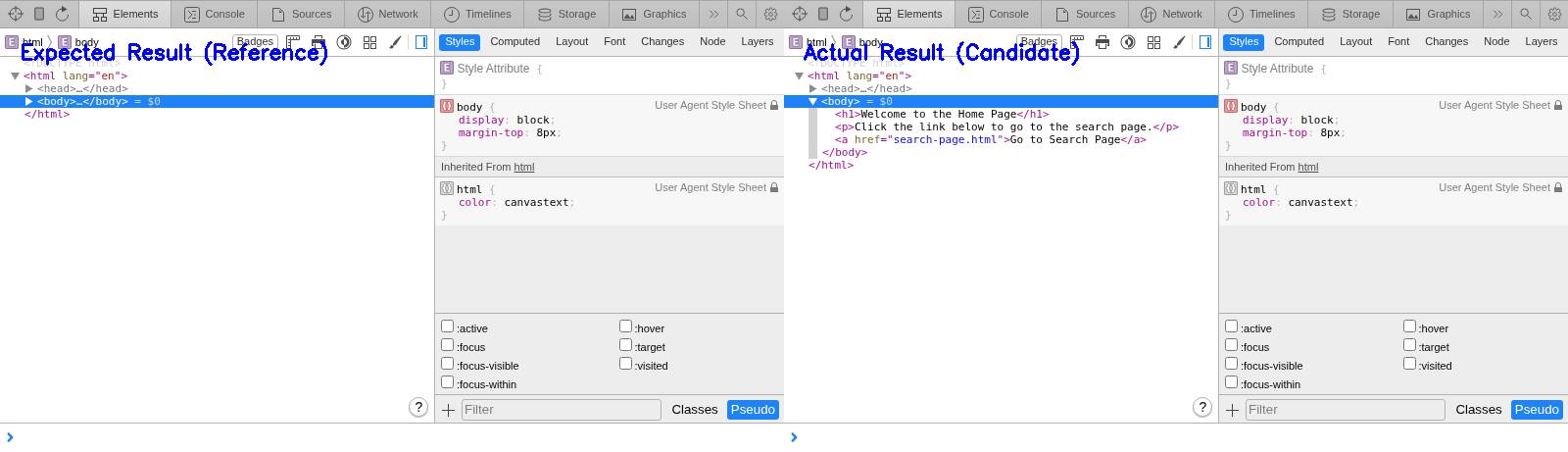
Task: Click paint brush icon in left inspector
Action: pos(395,42)
